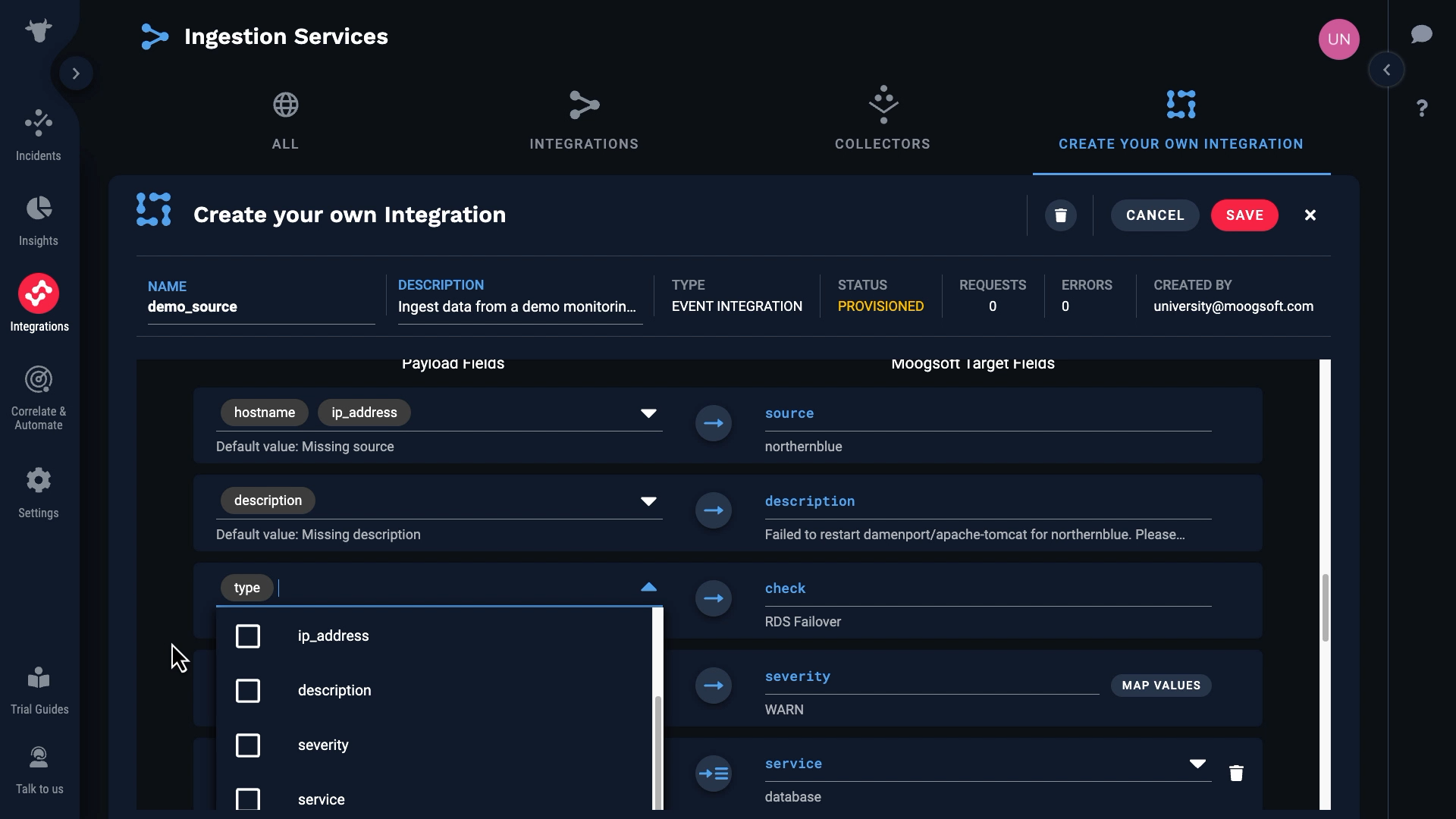Image resolution: width=1456 pixels, height=819 pixels.
Task: Collapse the type field dropdown
Action: pyautogui.click(x=648, y=588)
